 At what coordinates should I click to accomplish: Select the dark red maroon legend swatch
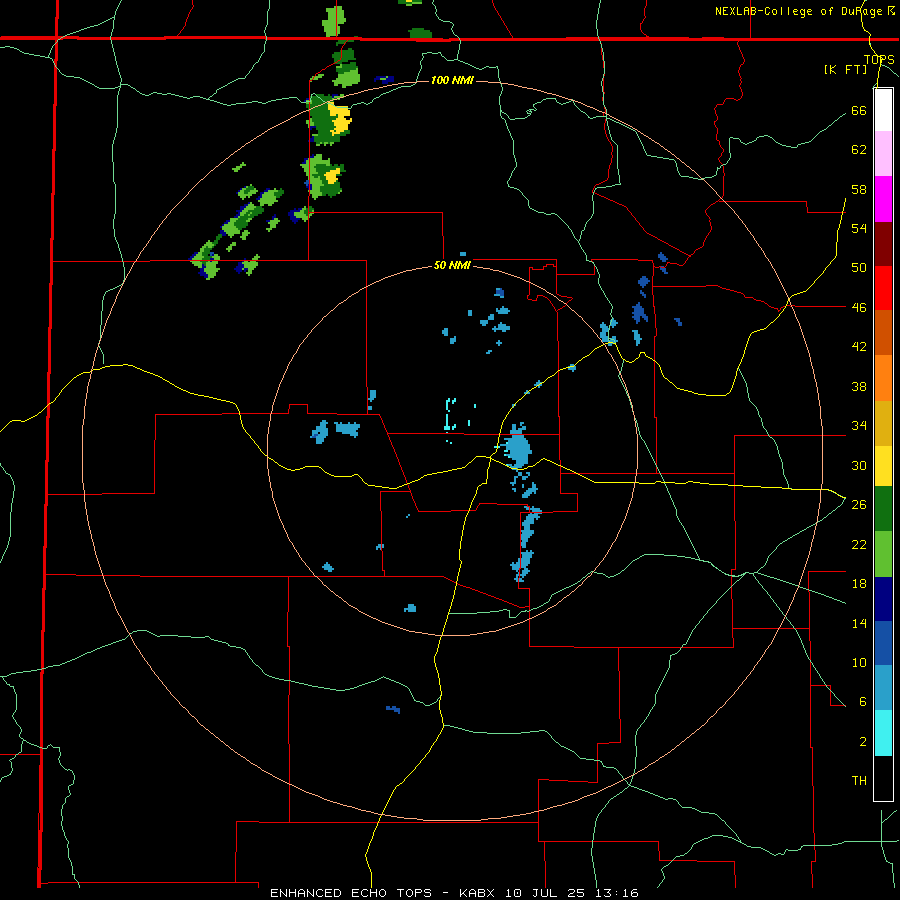click(883, 244)
